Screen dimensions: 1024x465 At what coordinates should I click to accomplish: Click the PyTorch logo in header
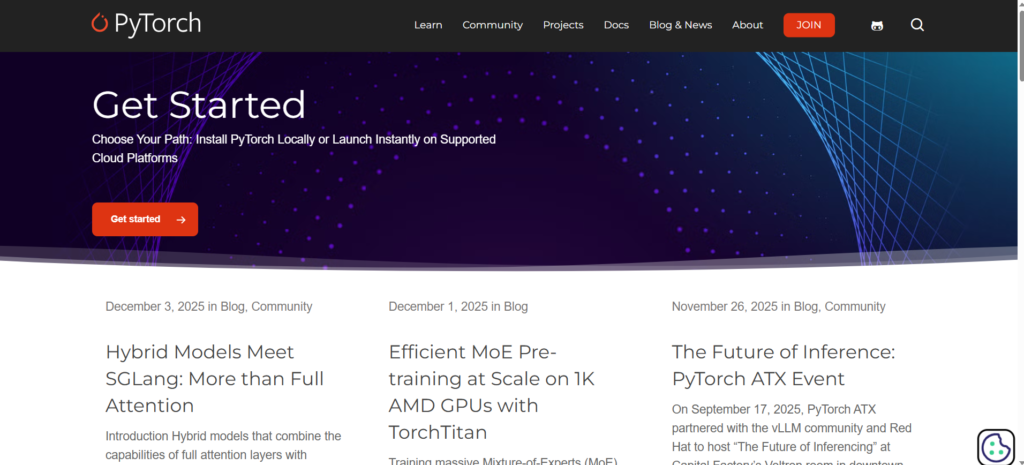(x=146, y=24)
